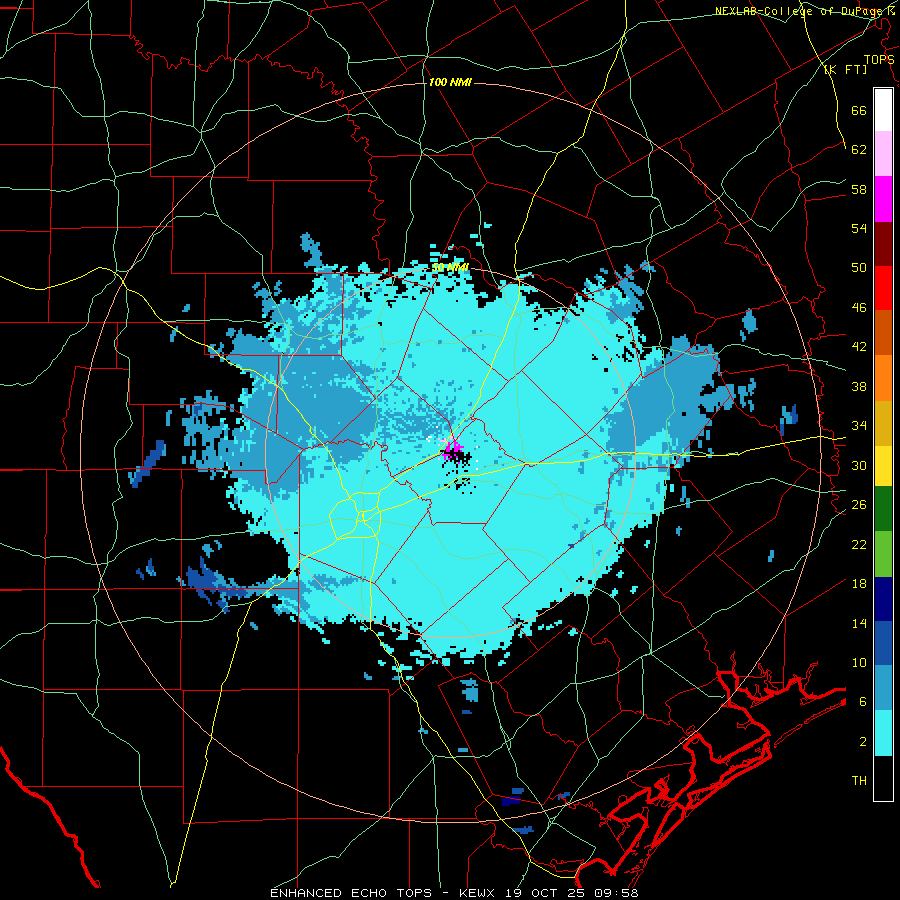Image resolution: width=900 pixels, height=900 pixels.
Task: Click the '10' legend value
Action: point(859,663)
